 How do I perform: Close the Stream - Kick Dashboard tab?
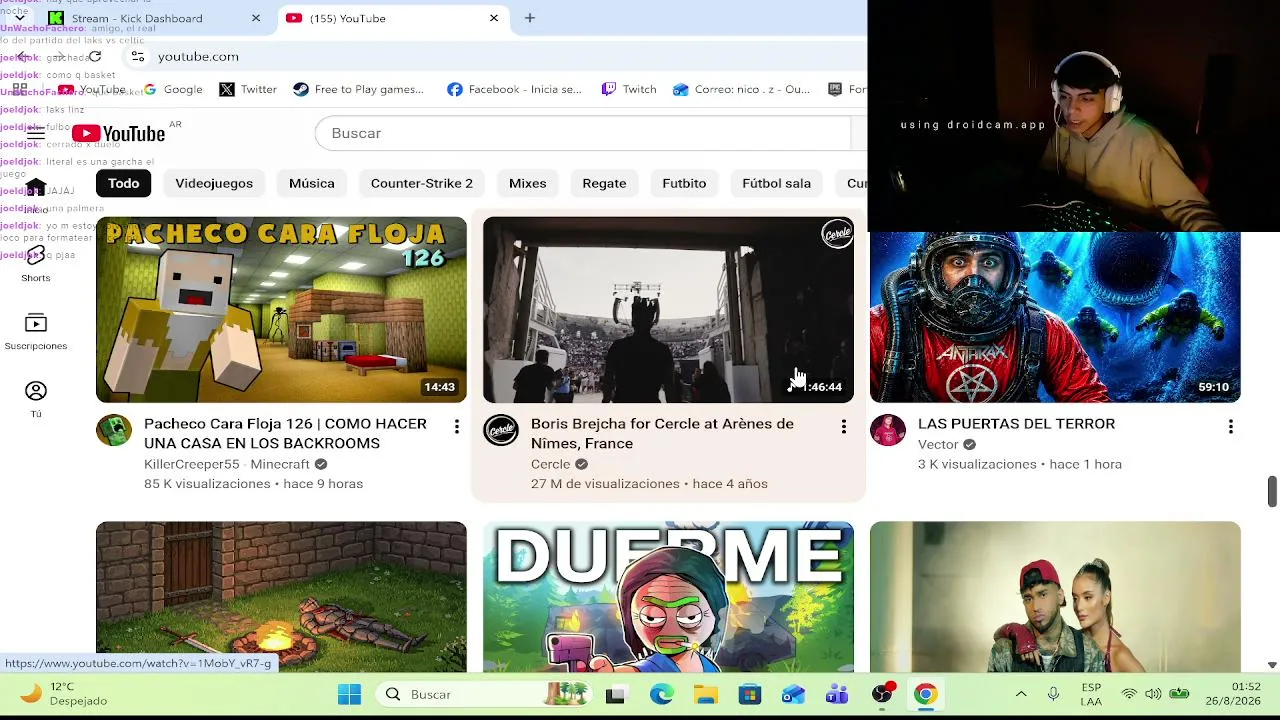pos(256,18)
